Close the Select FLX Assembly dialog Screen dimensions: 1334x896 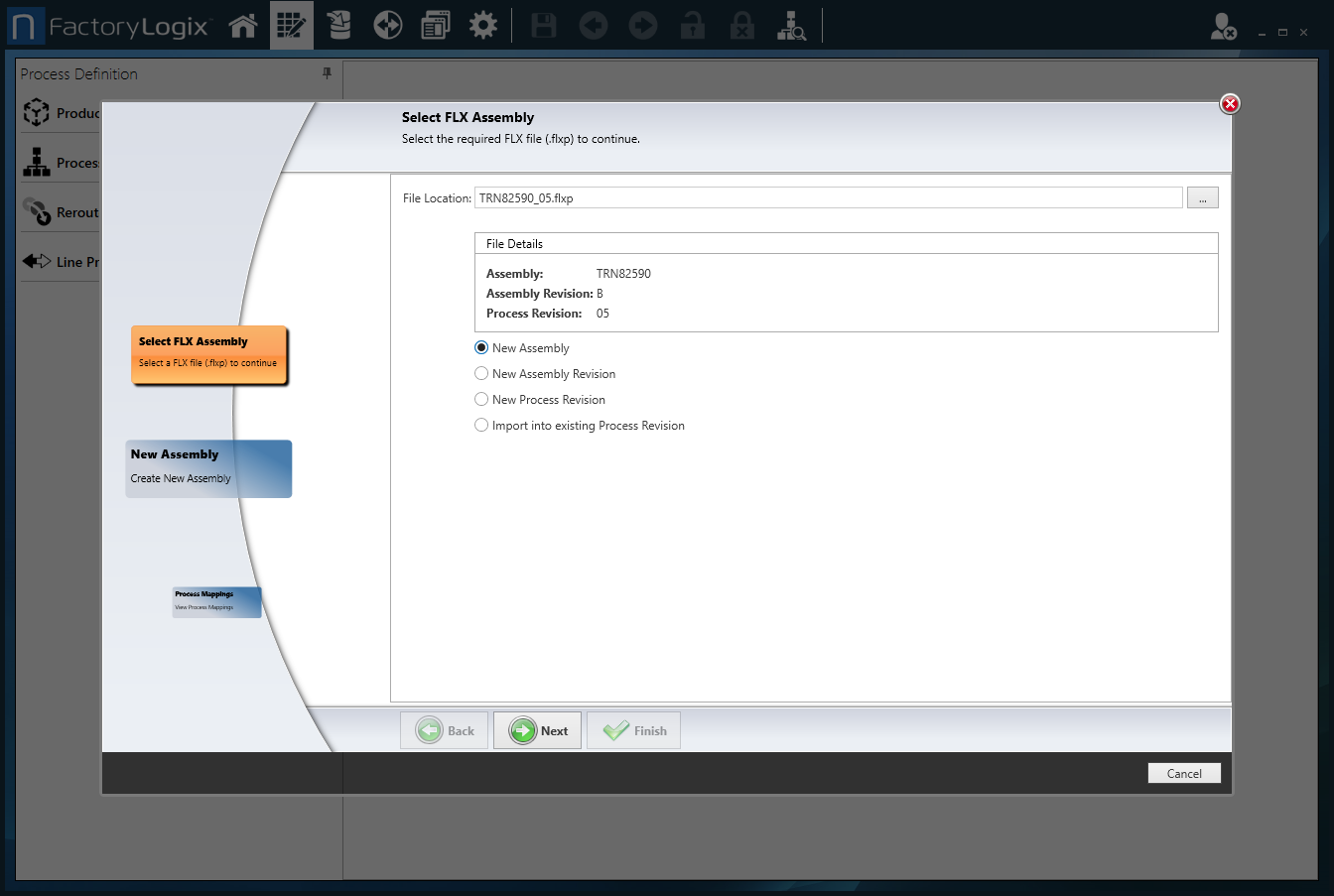(x=1230, y=104)
